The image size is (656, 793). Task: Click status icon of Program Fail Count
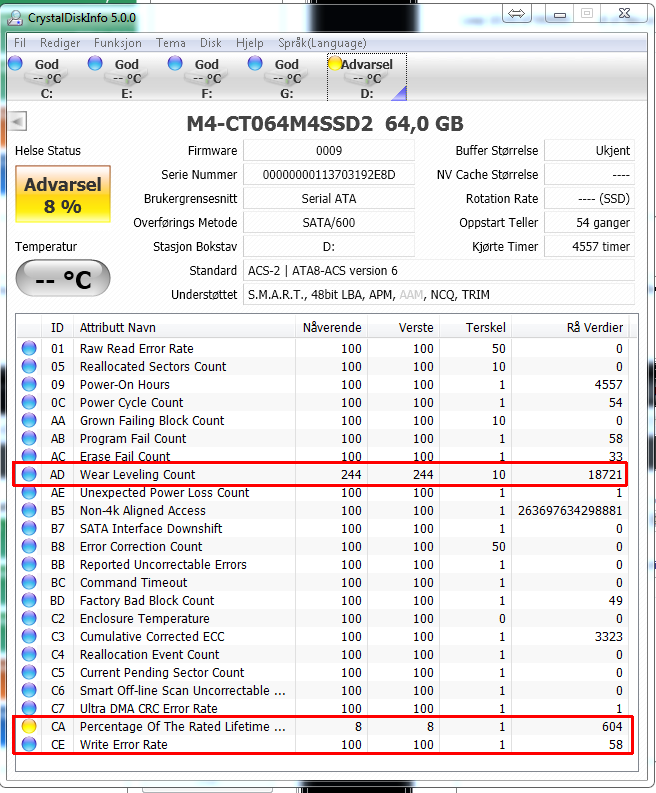(29, 438)
